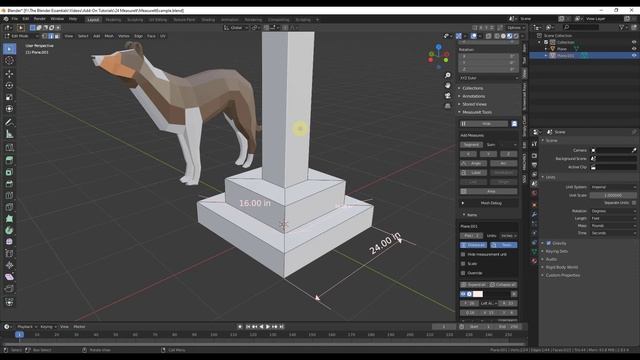Open the Length units dropdown
Screen dimensions: 640x360
tap(613, 218)
